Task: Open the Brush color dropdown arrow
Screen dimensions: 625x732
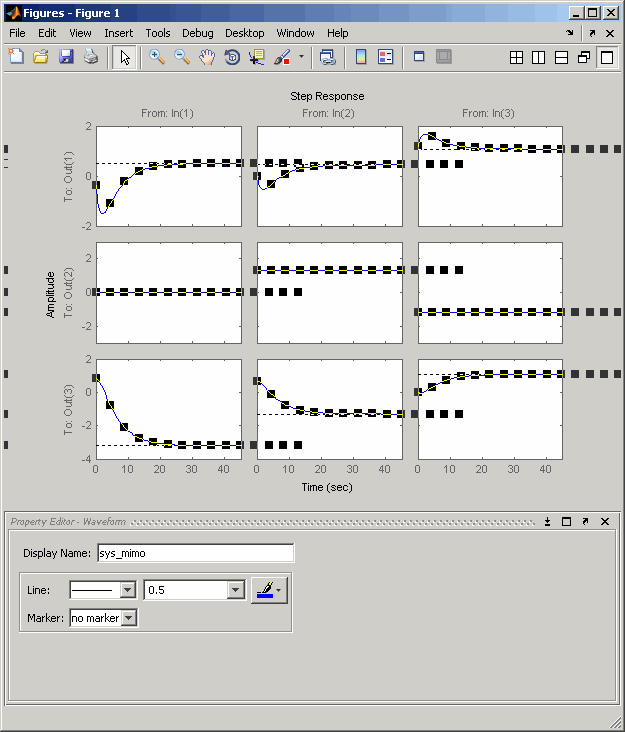Action: [301, 57]
